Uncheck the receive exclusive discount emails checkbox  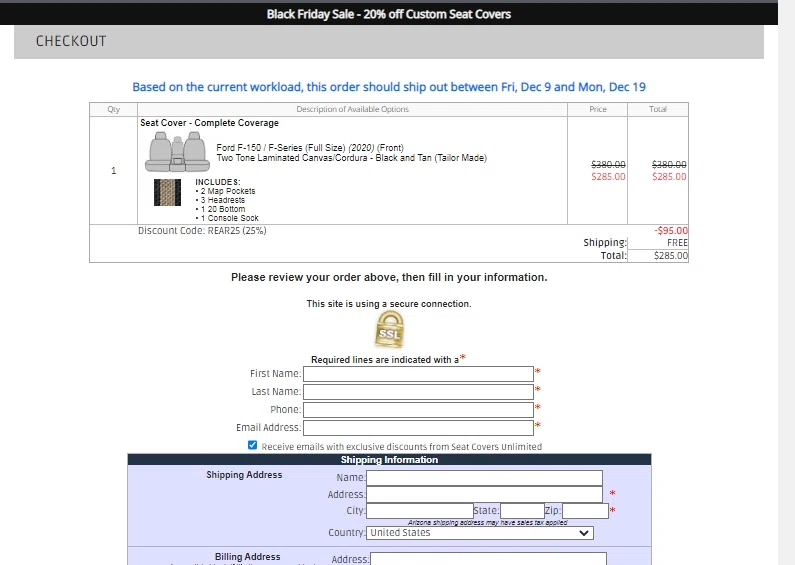coord(252,445)
